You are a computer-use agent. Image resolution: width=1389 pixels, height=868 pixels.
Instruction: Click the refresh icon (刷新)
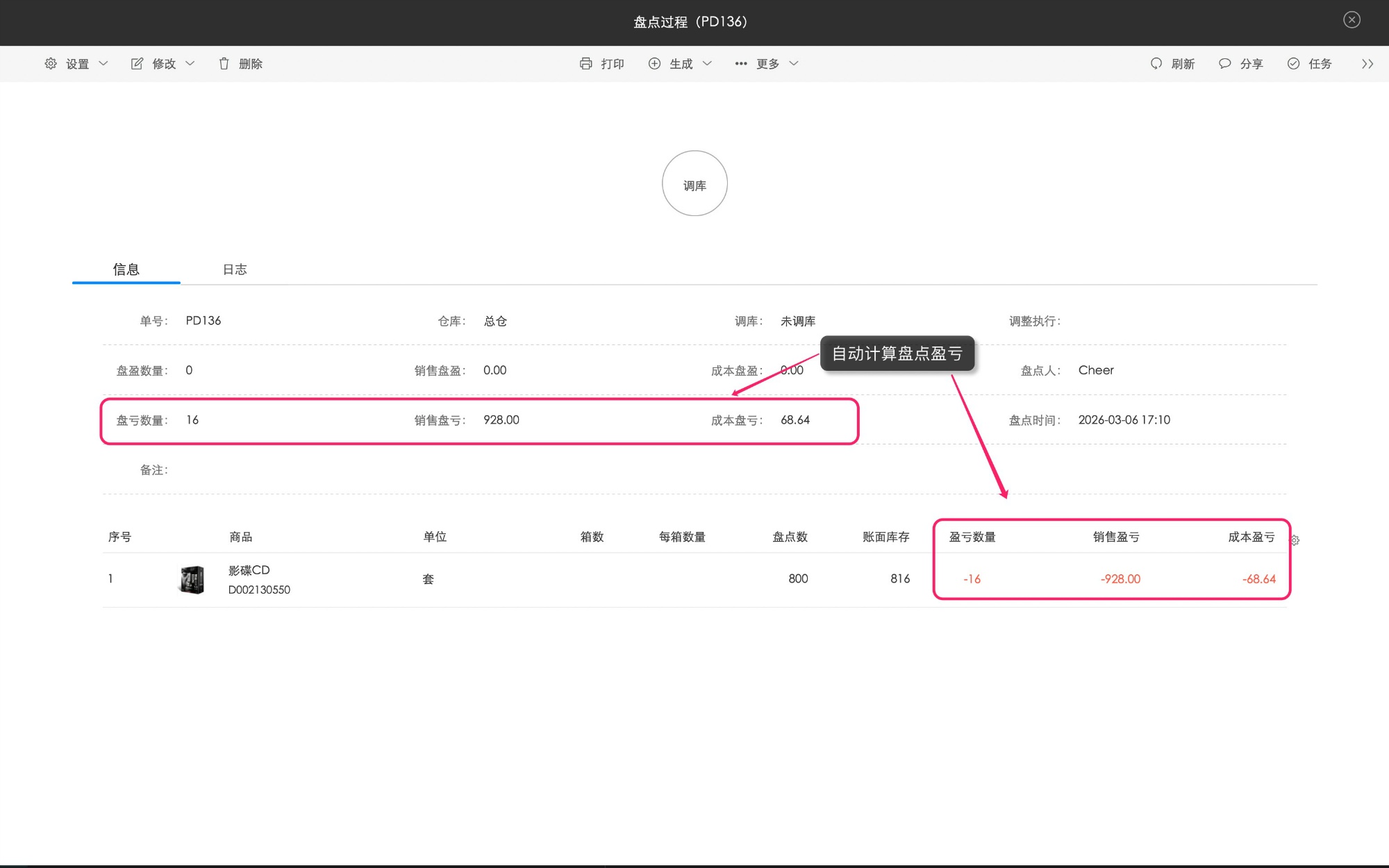1156,63
